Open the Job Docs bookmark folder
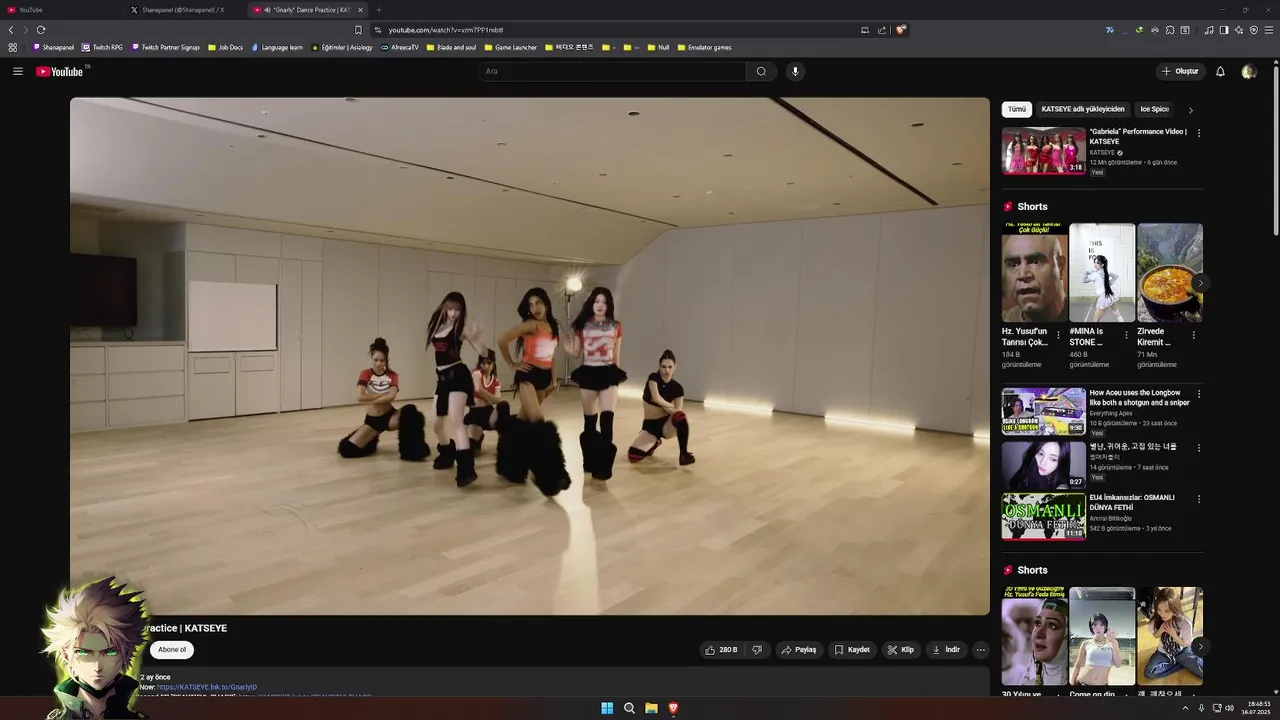Image resolution: width=1280 pixels, height=720 pixels. 225,47
